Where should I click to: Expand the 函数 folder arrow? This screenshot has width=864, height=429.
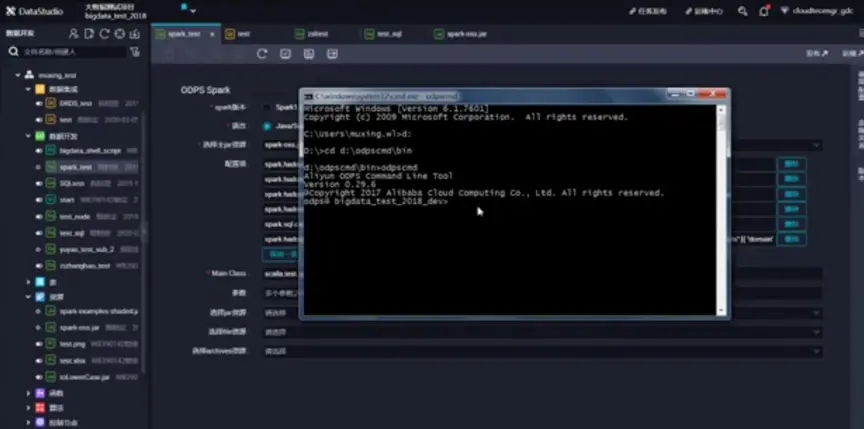[x=28, y=393]
